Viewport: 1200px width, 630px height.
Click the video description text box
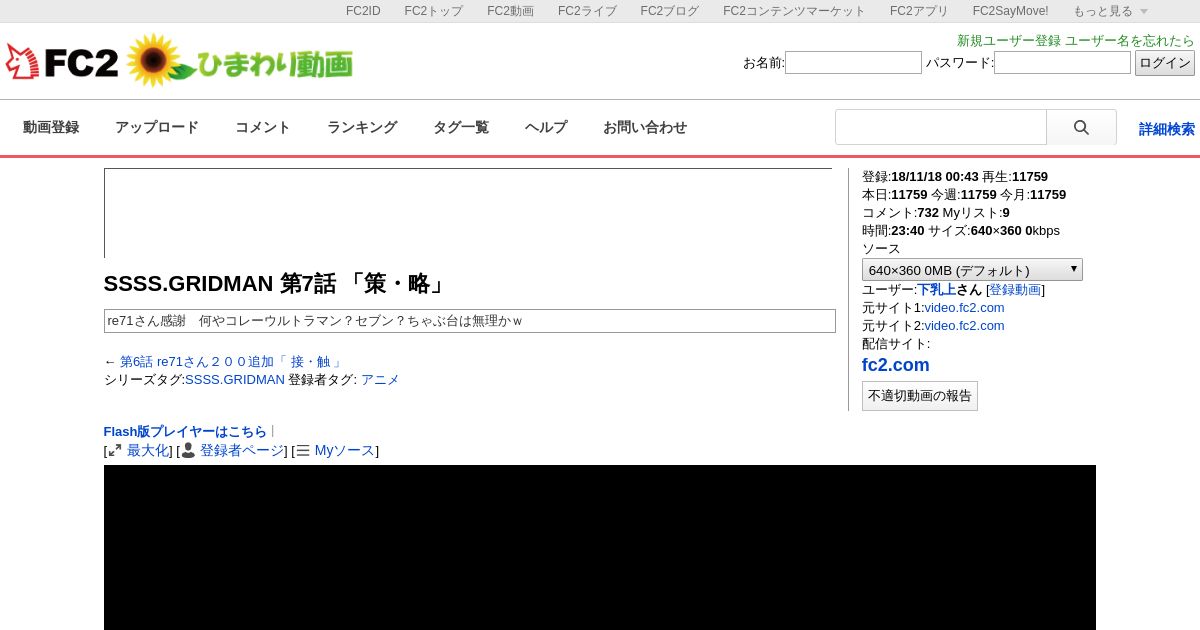click(470, 321)
